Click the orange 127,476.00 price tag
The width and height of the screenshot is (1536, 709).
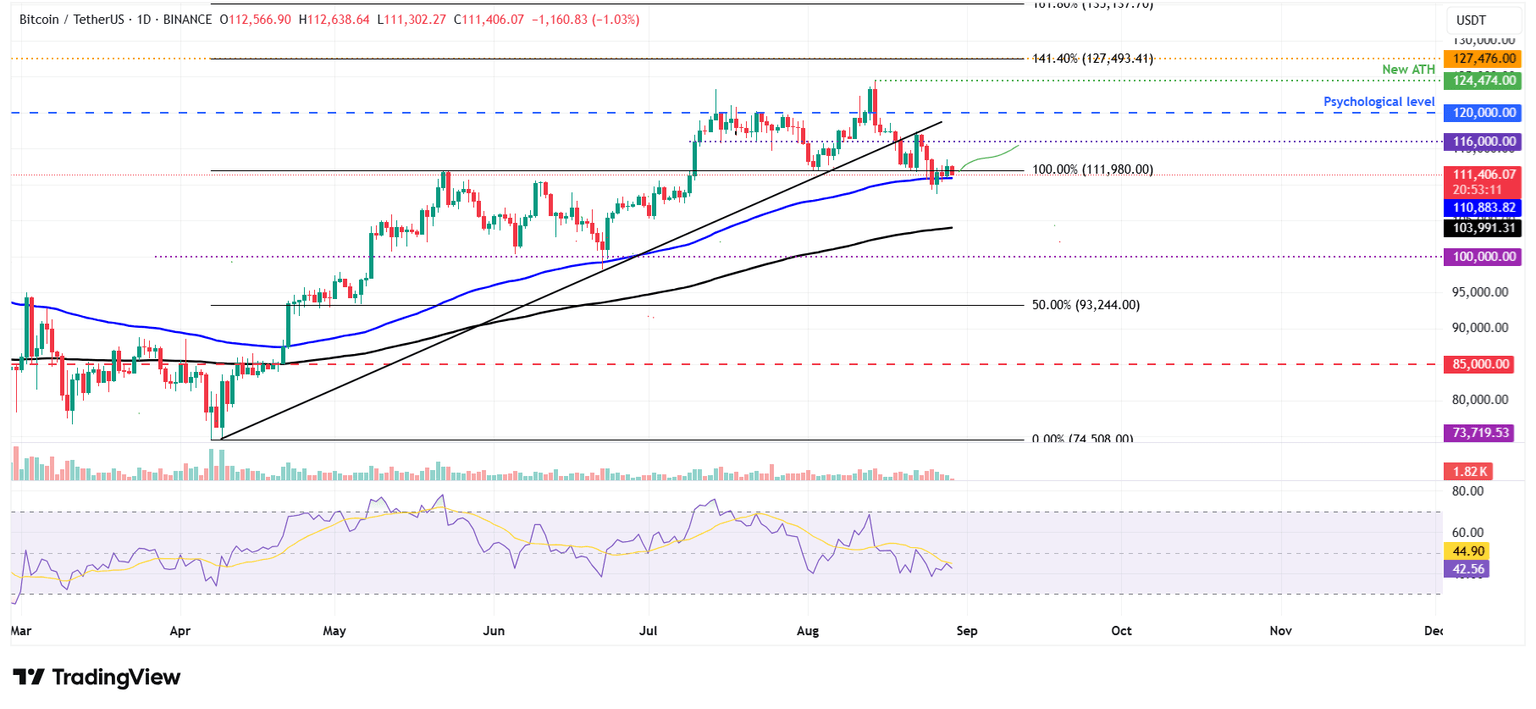coord(1481,58)
